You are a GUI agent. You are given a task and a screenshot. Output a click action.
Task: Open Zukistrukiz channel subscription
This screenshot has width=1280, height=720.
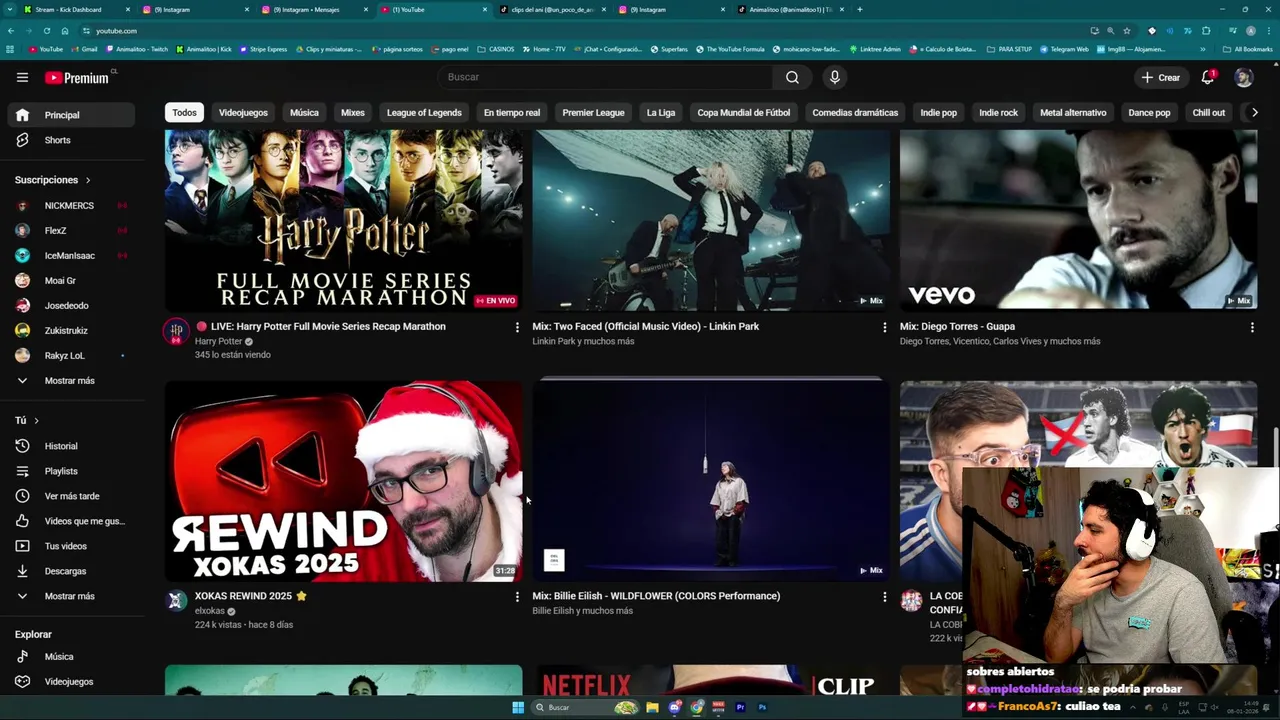70,331
